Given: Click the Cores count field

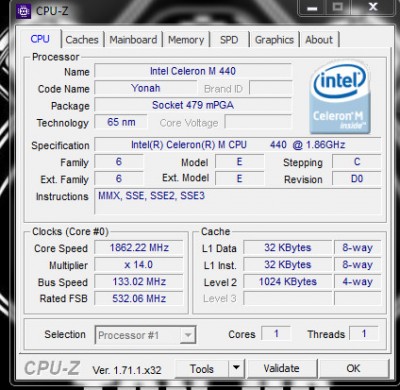Looking at the screenshot, I should pos(276,334).
